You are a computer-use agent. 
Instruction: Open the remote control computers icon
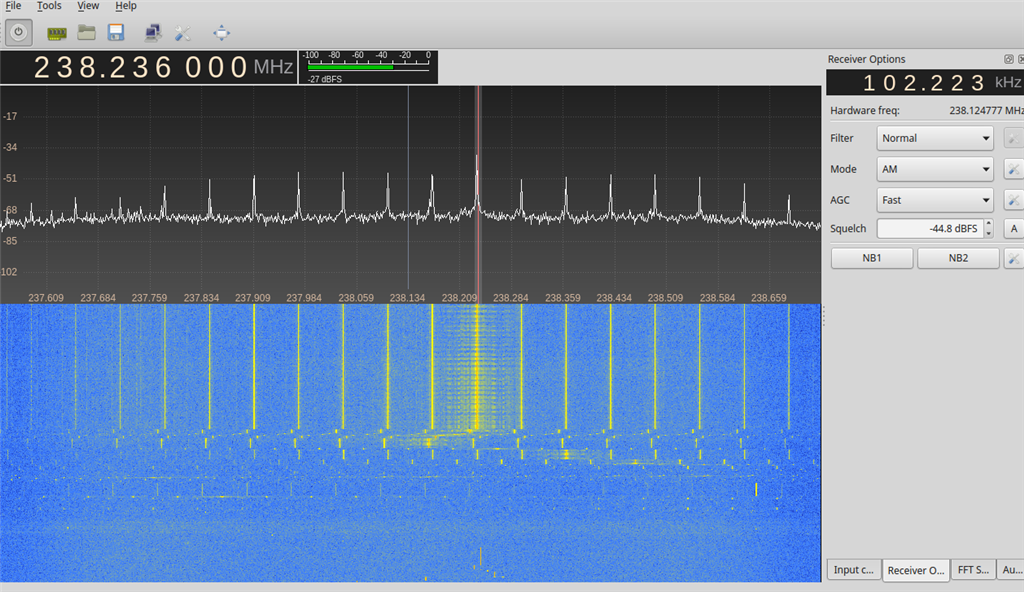pos(153,33)
